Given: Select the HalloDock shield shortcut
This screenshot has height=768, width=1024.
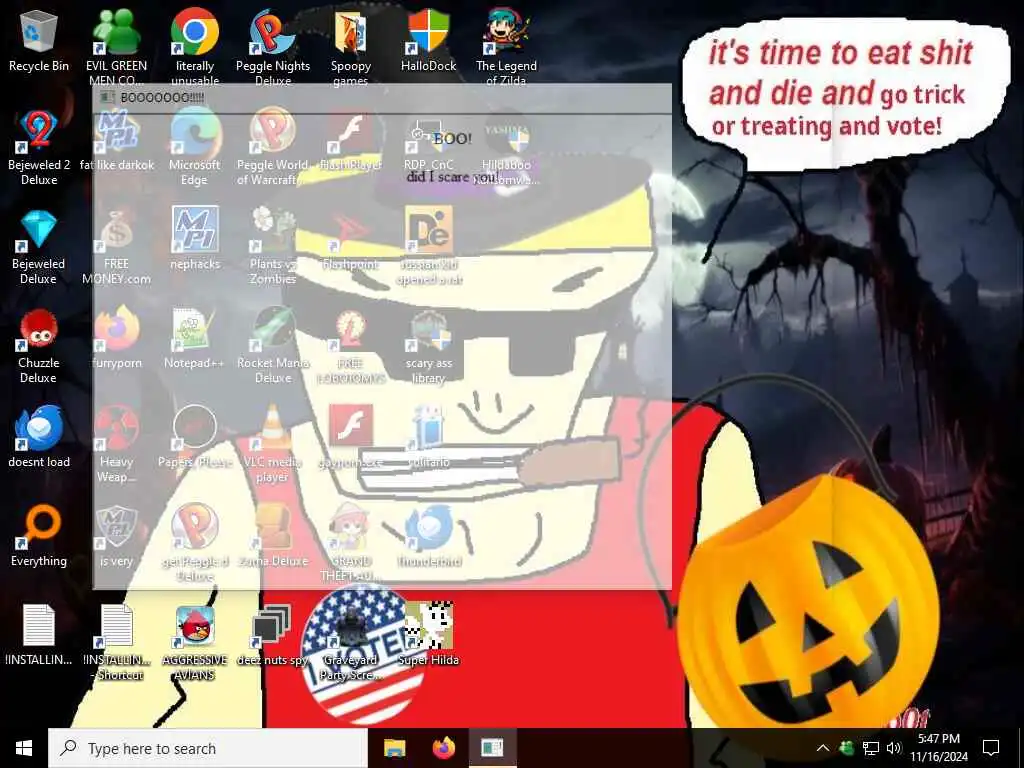Looking at the screenshot, I should 428,40.
